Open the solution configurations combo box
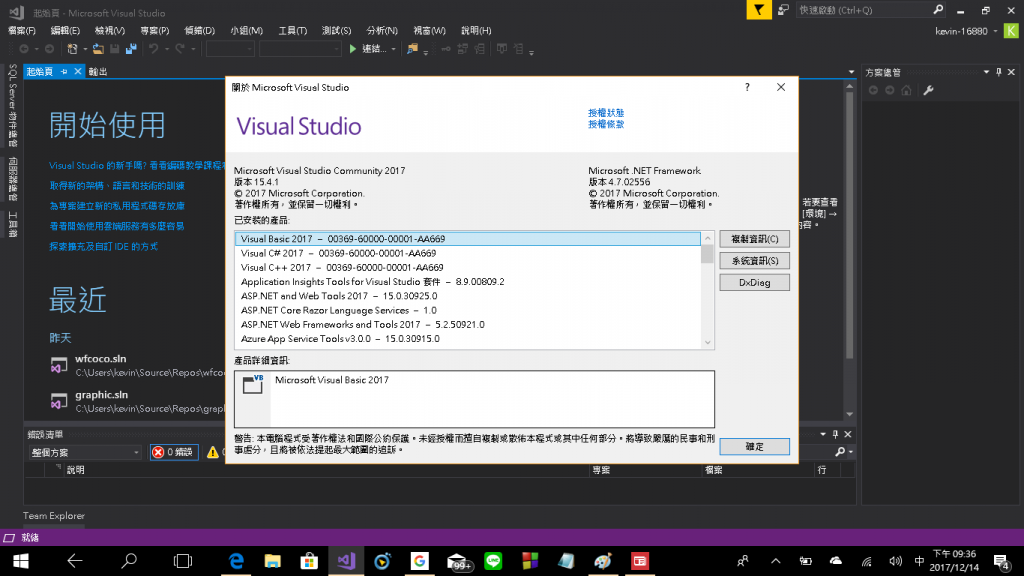 pos(230,49)
